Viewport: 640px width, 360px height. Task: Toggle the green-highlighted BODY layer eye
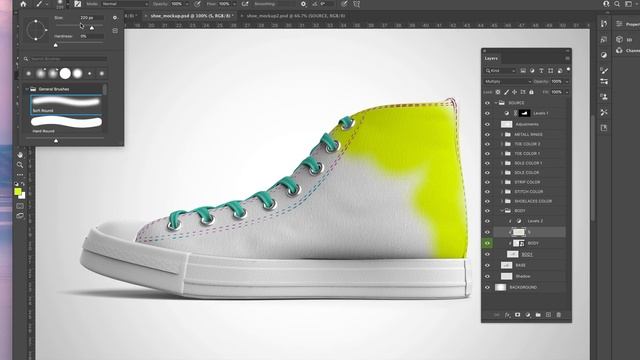(487, 243)
